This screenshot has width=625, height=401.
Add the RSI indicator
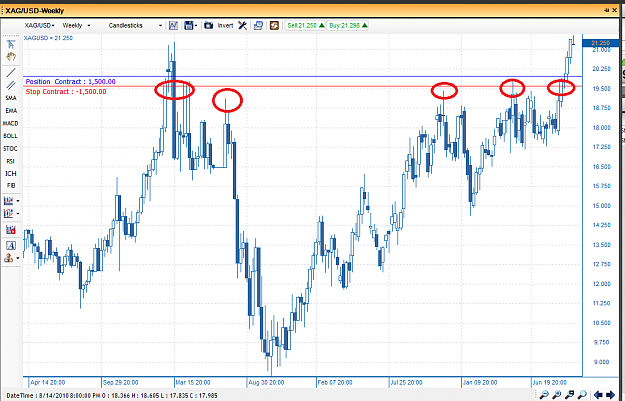tap(11, 161)
